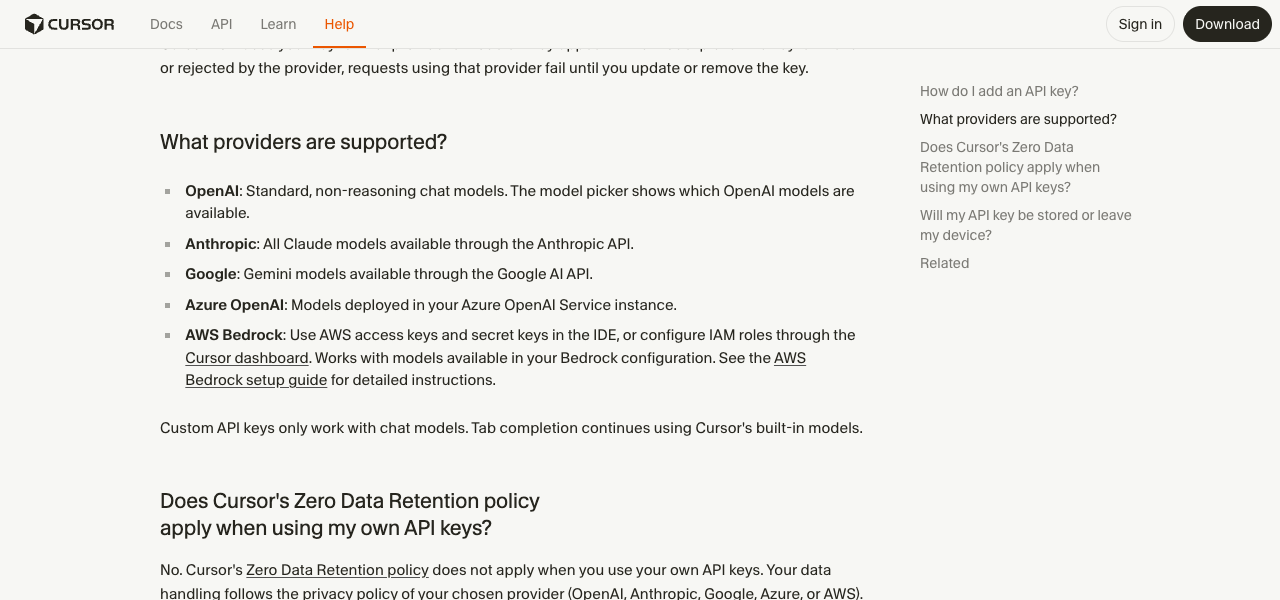This screenshot has height=600, width=1280.
Task: Click the Sign in button
Action: tap(1140, 24)
